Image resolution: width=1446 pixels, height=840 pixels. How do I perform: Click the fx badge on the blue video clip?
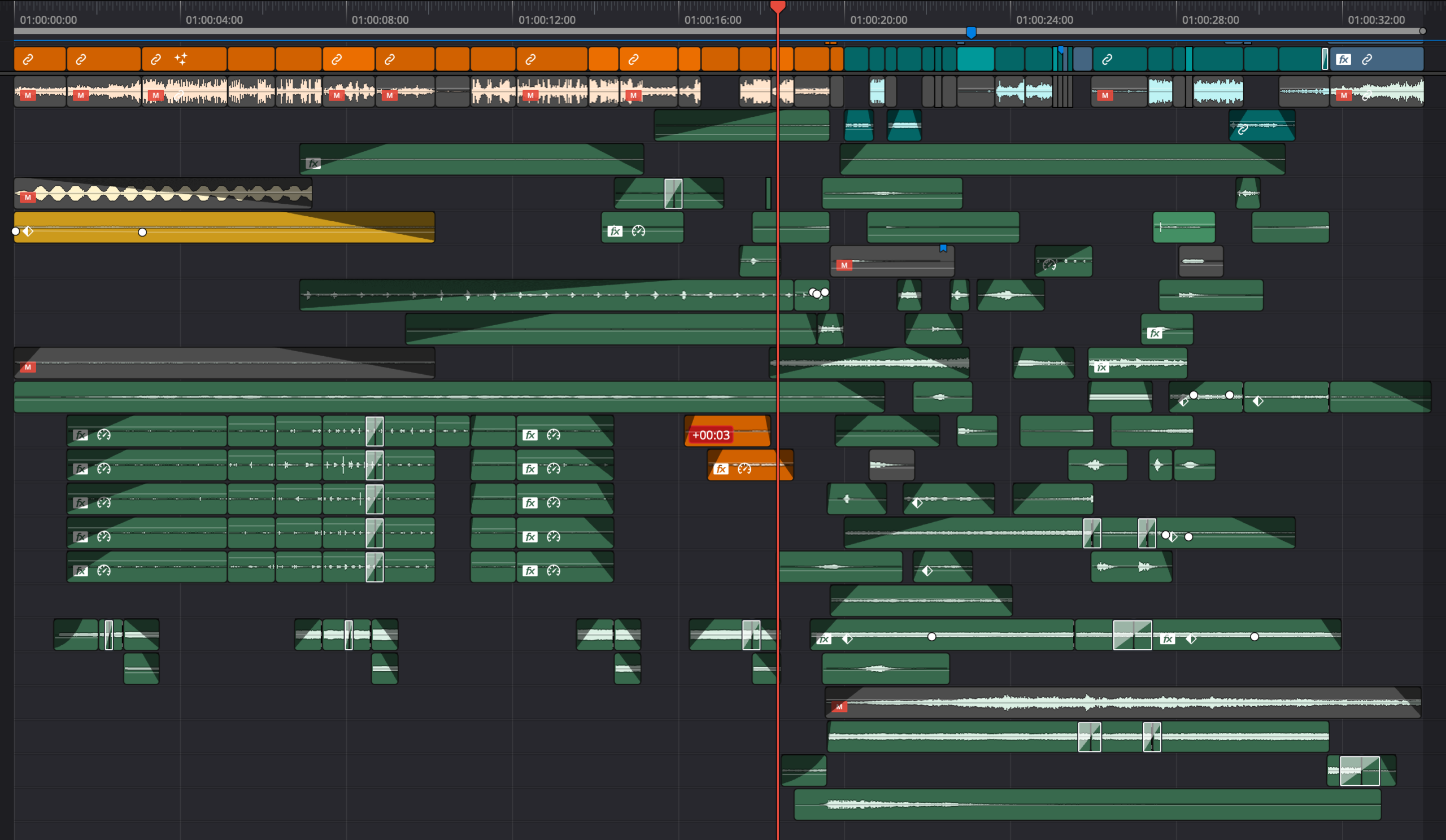coord(1343,59)
